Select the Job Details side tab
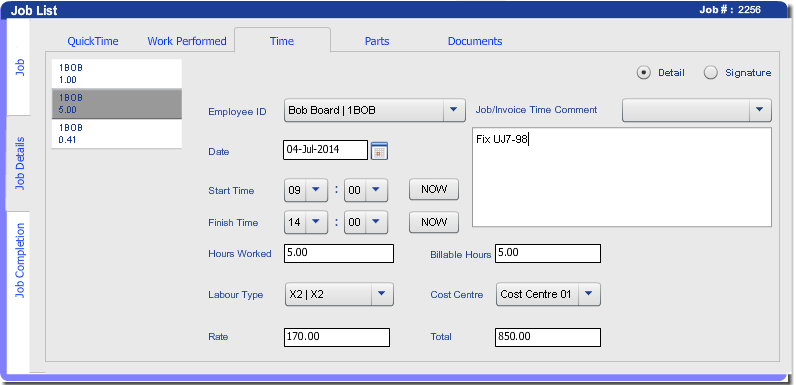This screenshot has height=385, width=796. tap(19, 163)
